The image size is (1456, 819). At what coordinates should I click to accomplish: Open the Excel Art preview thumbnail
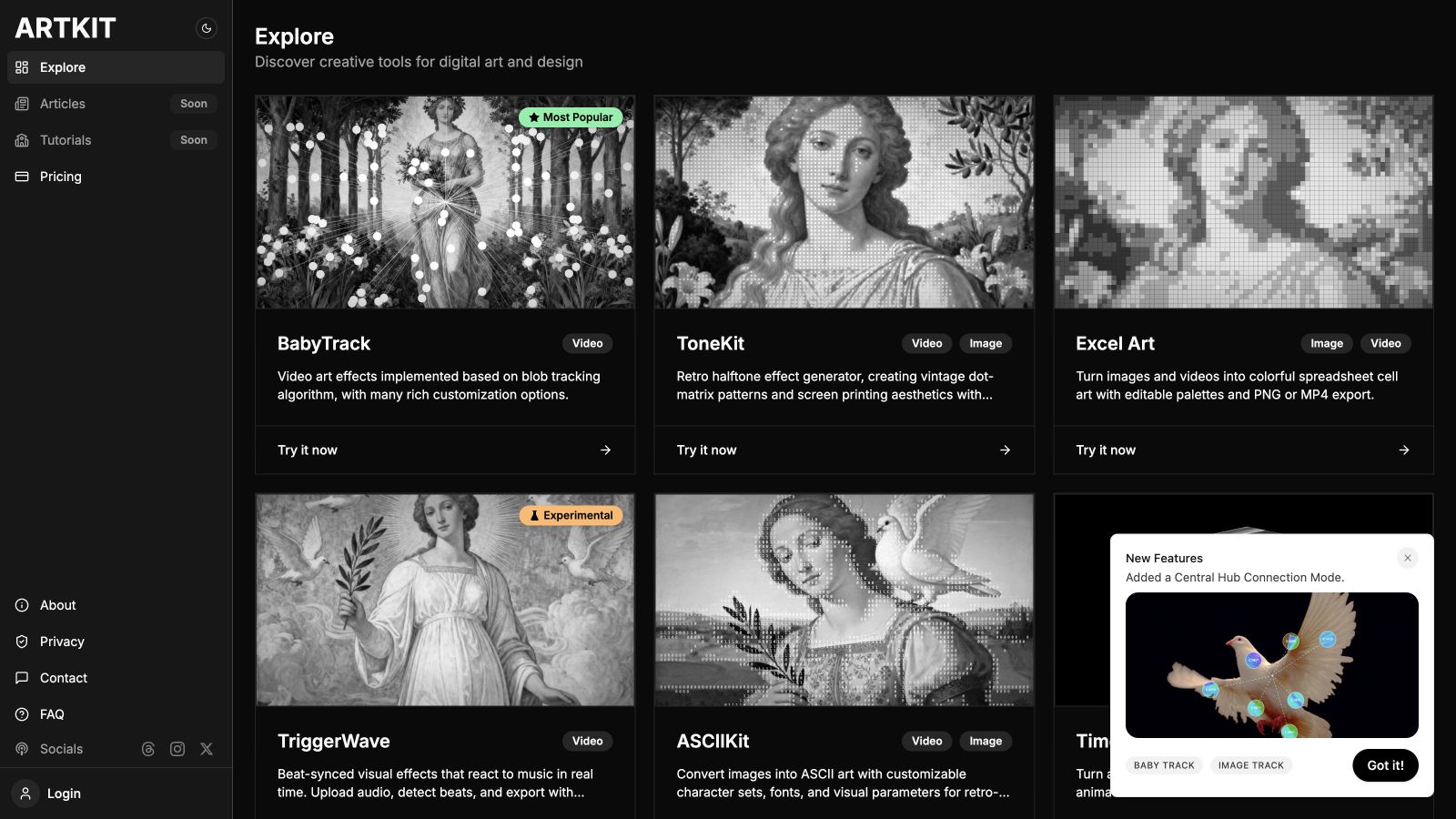[1243, 202]
